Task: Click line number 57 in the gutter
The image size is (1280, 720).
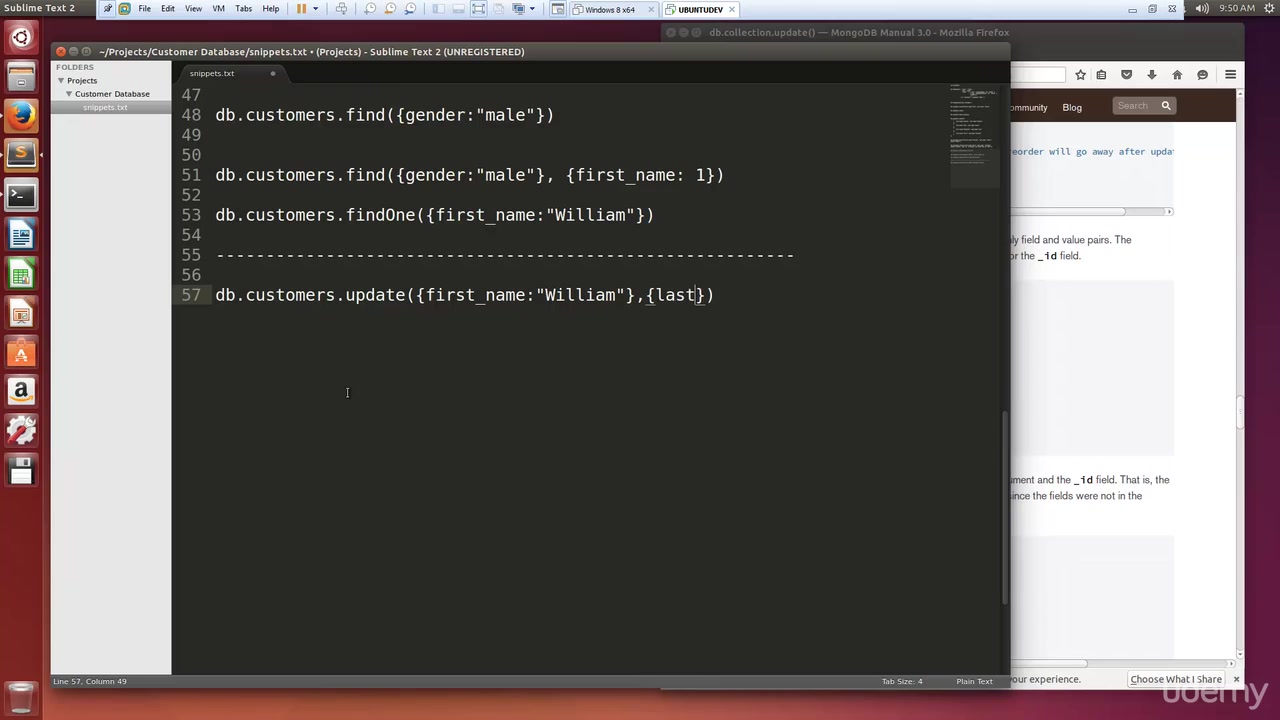Action: 191,295
